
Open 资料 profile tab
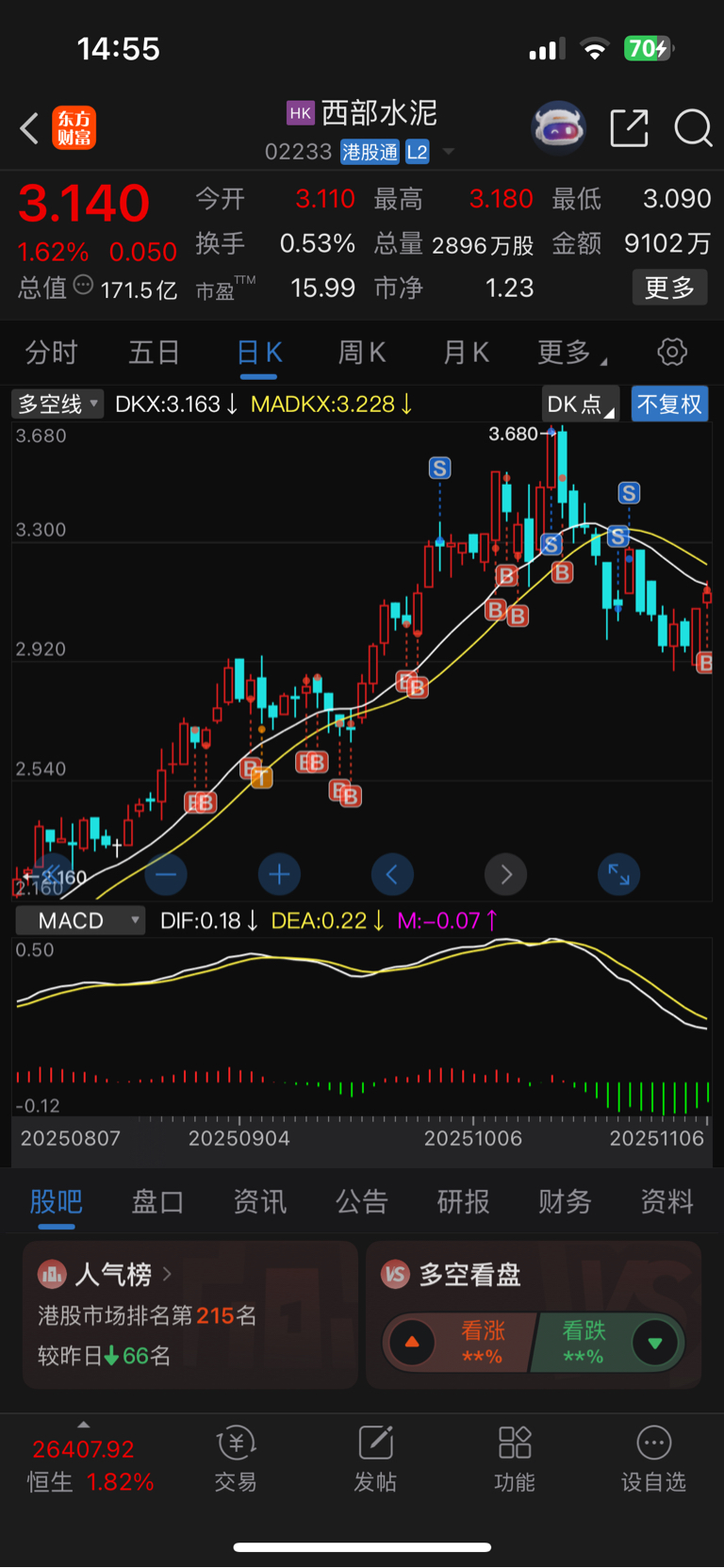point(667,1201)
